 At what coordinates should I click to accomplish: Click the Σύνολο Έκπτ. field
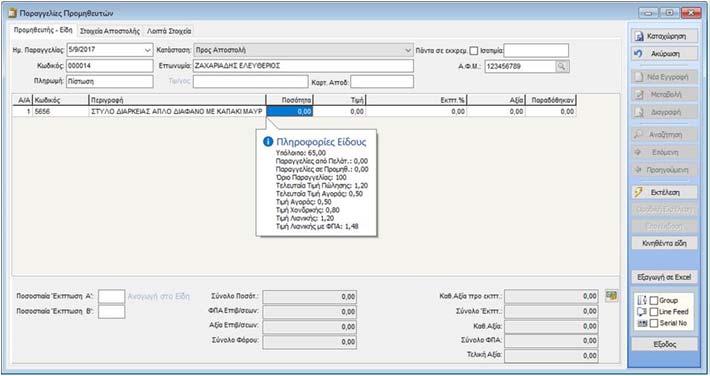coord(551,311)
